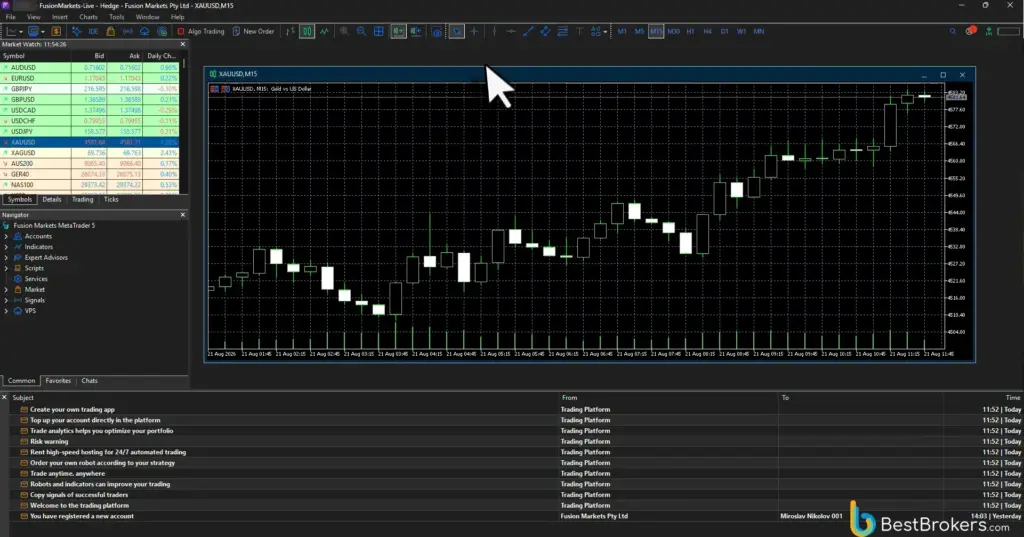Select XAGUSD in Market Watch

tap(91, 153)
